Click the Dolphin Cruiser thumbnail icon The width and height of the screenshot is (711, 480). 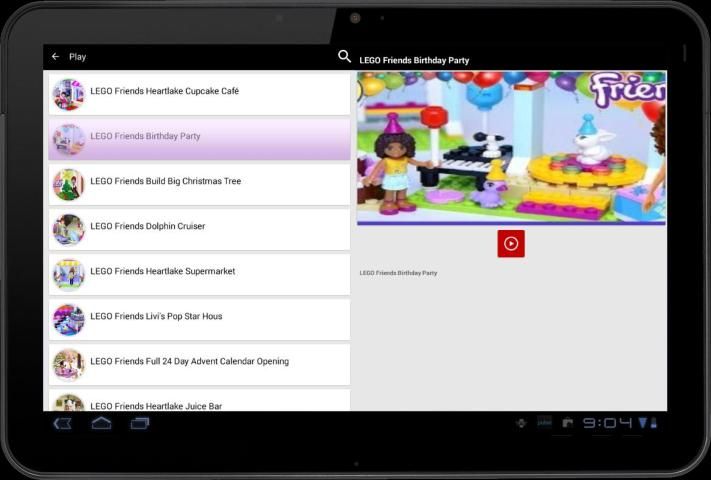click(69, 229)
